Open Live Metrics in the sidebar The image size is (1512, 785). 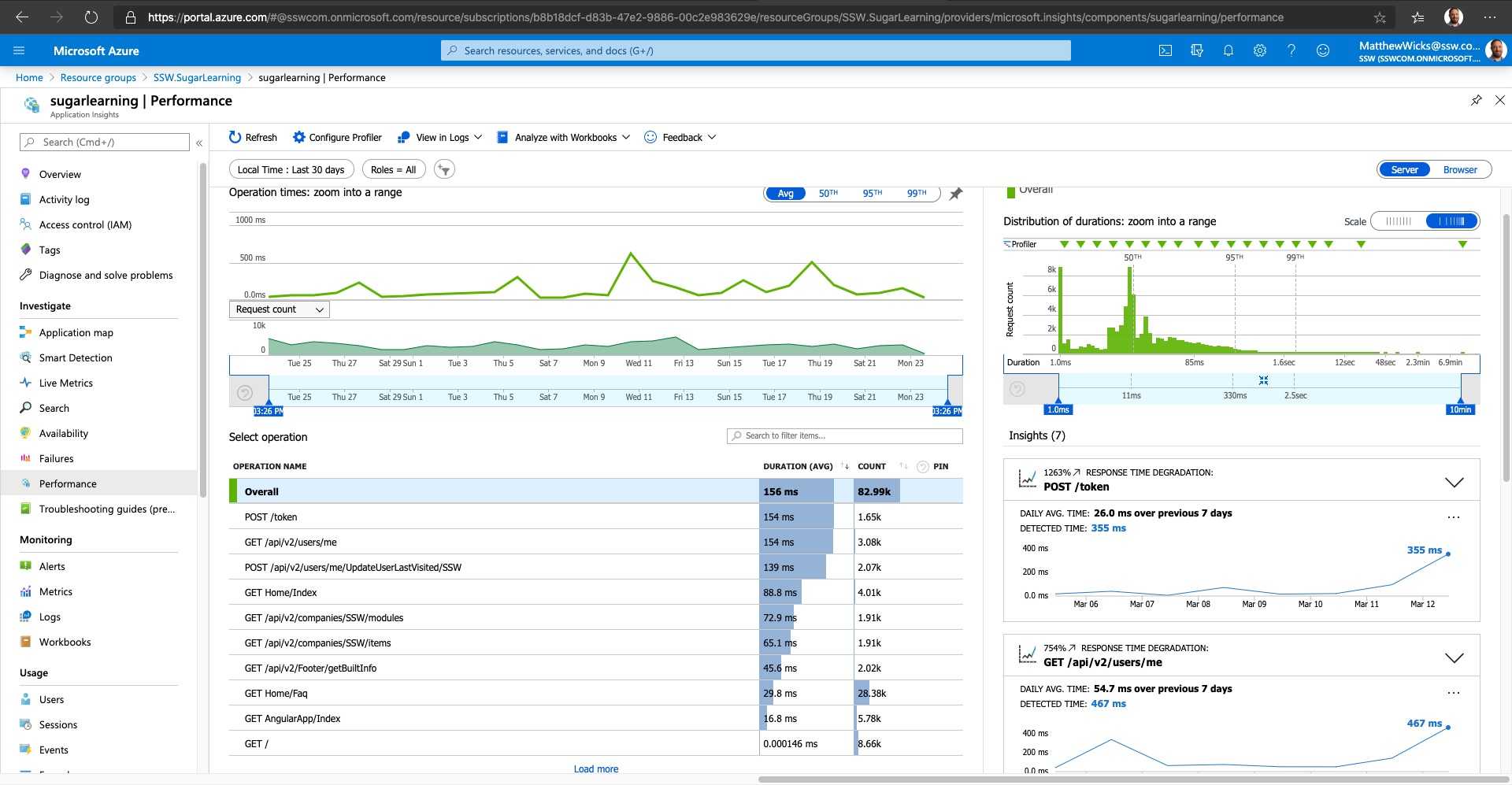point(65,383)
